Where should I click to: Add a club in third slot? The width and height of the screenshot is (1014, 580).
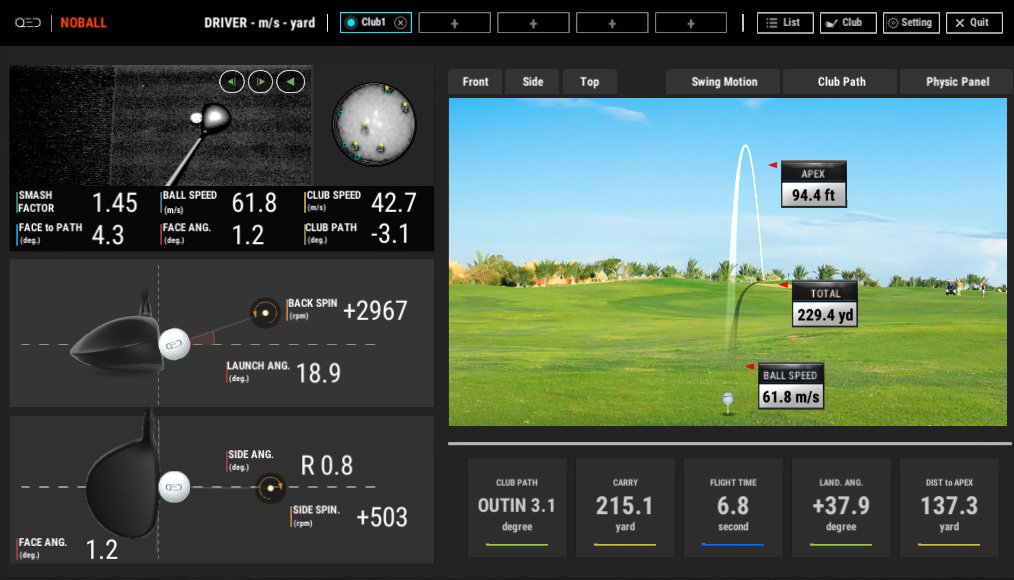(534, 23)
